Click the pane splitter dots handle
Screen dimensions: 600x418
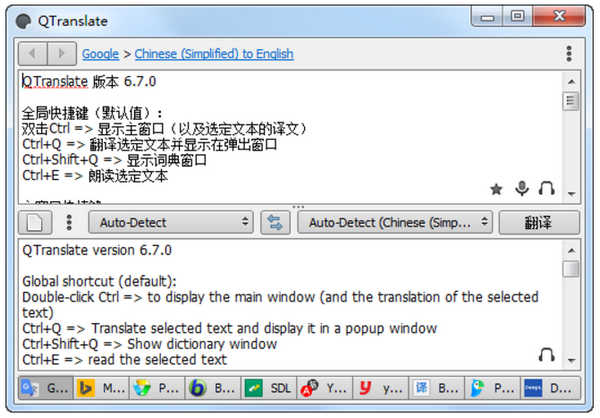[x=298, y=207]
